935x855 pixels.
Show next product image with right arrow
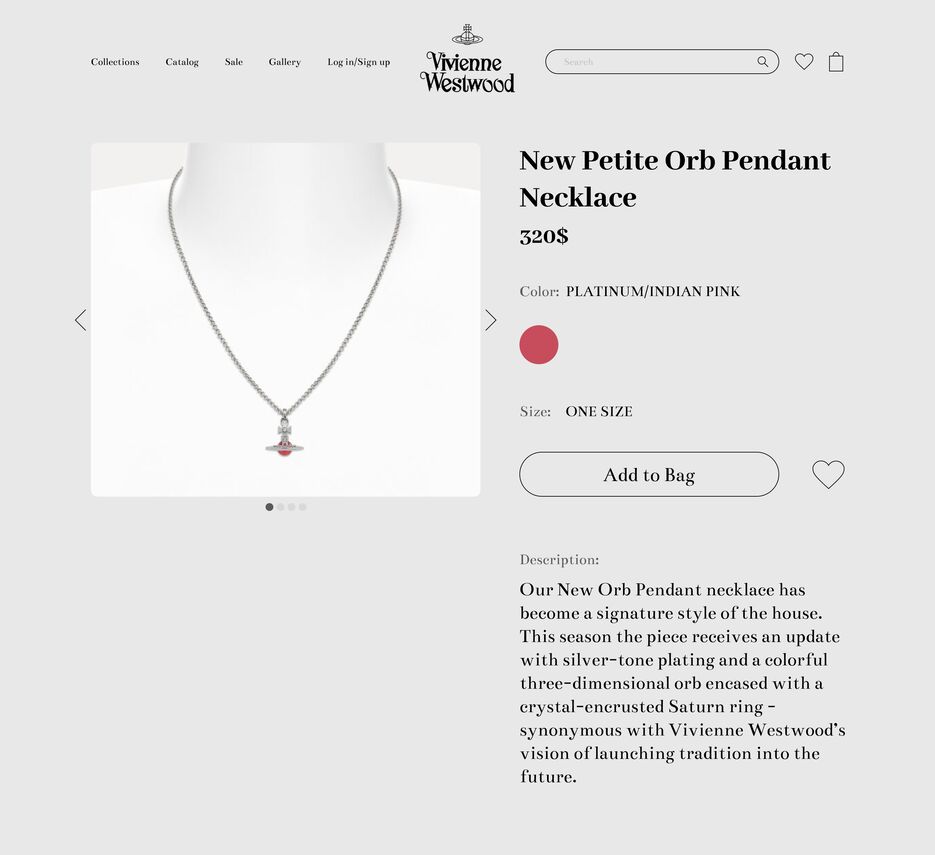click(490, 320)
